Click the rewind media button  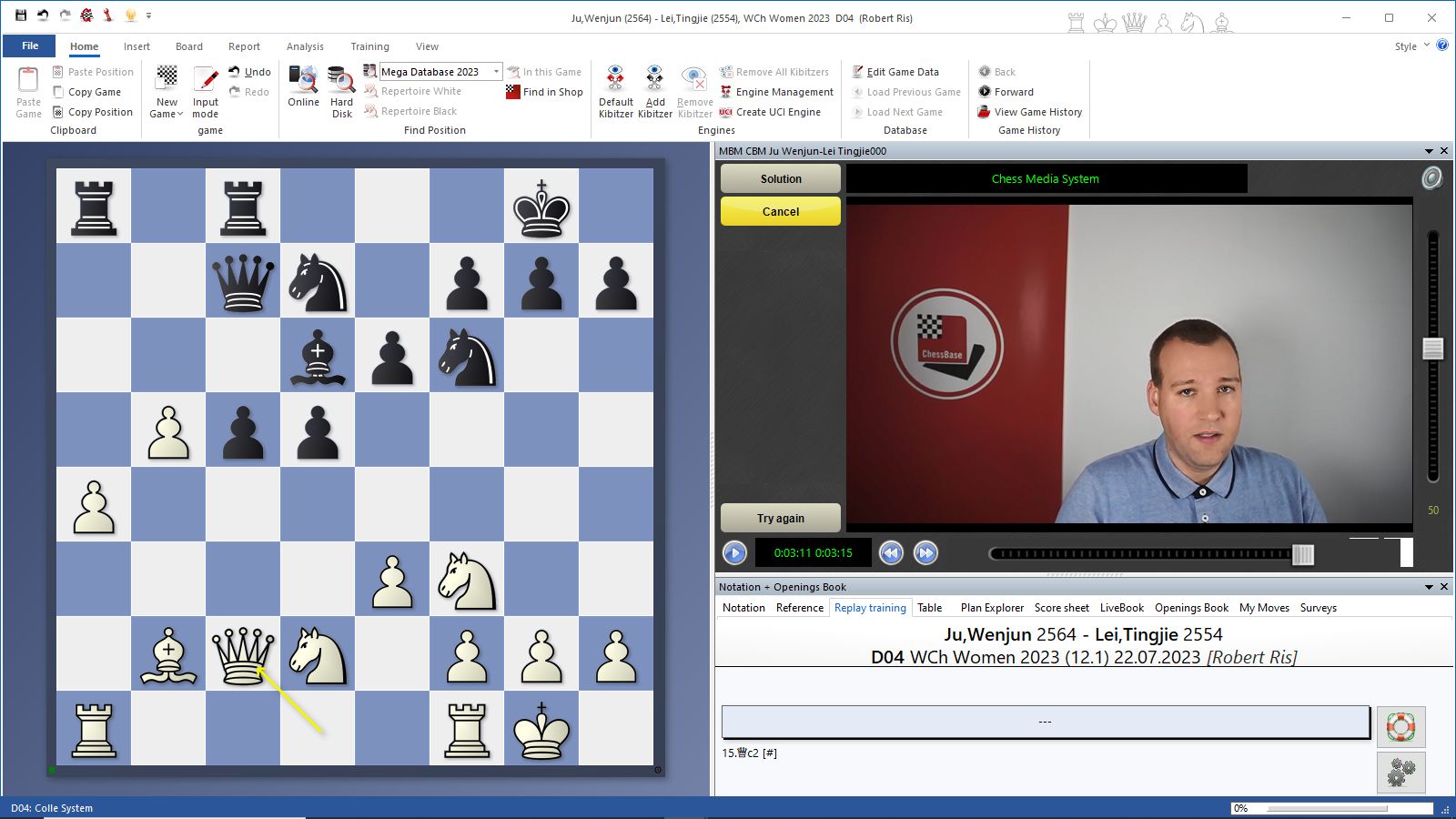(891, 552)
